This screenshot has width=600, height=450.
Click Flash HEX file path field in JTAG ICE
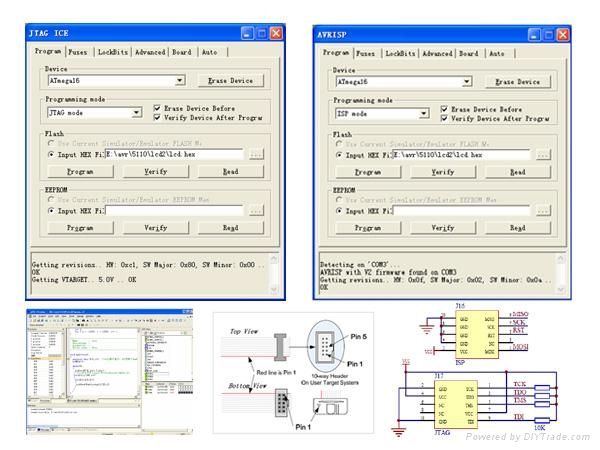[x=174, y=154]
